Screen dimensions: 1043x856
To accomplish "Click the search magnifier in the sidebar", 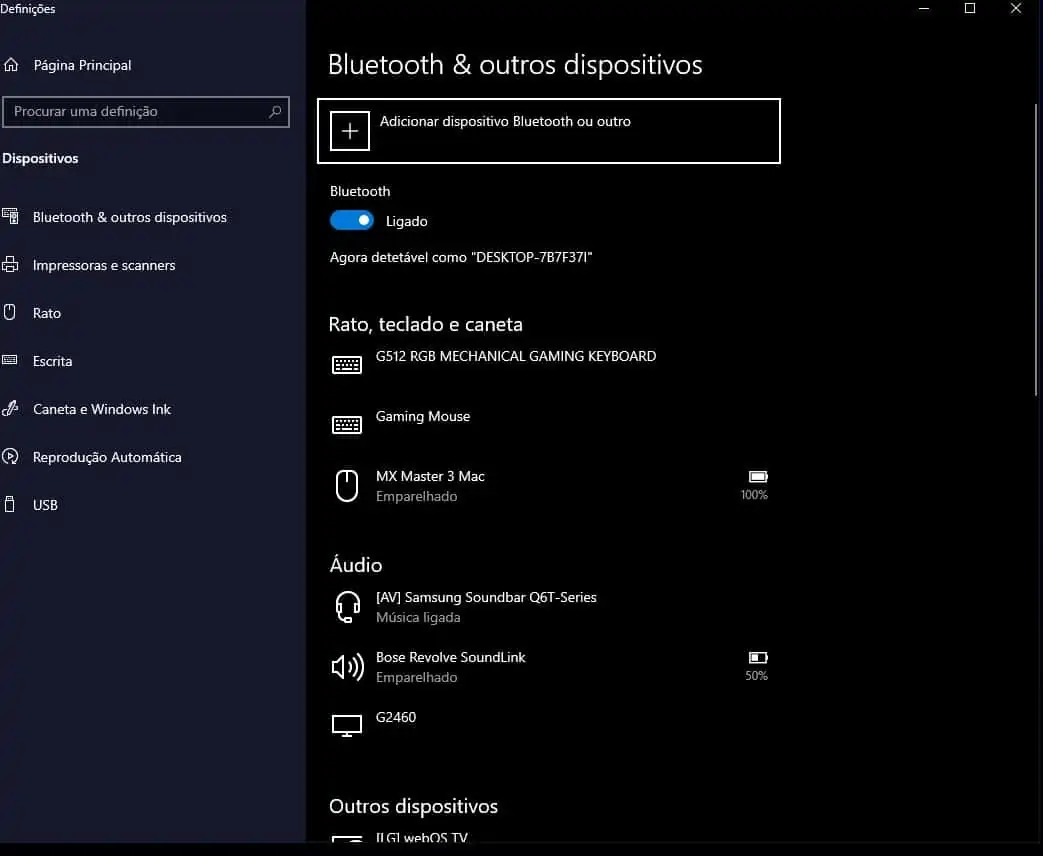I will (x=274, y=112).
